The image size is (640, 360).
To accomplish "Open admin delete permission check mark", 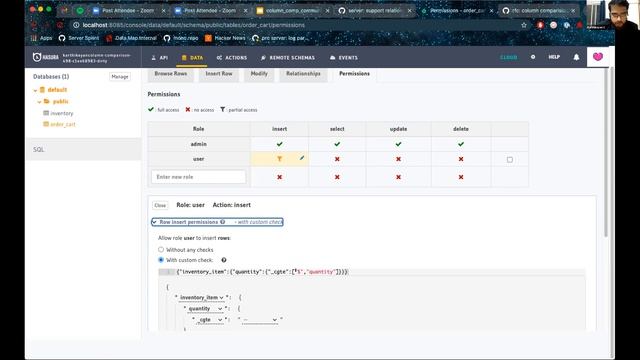I will pyautogui.click(x=461, y=144).
